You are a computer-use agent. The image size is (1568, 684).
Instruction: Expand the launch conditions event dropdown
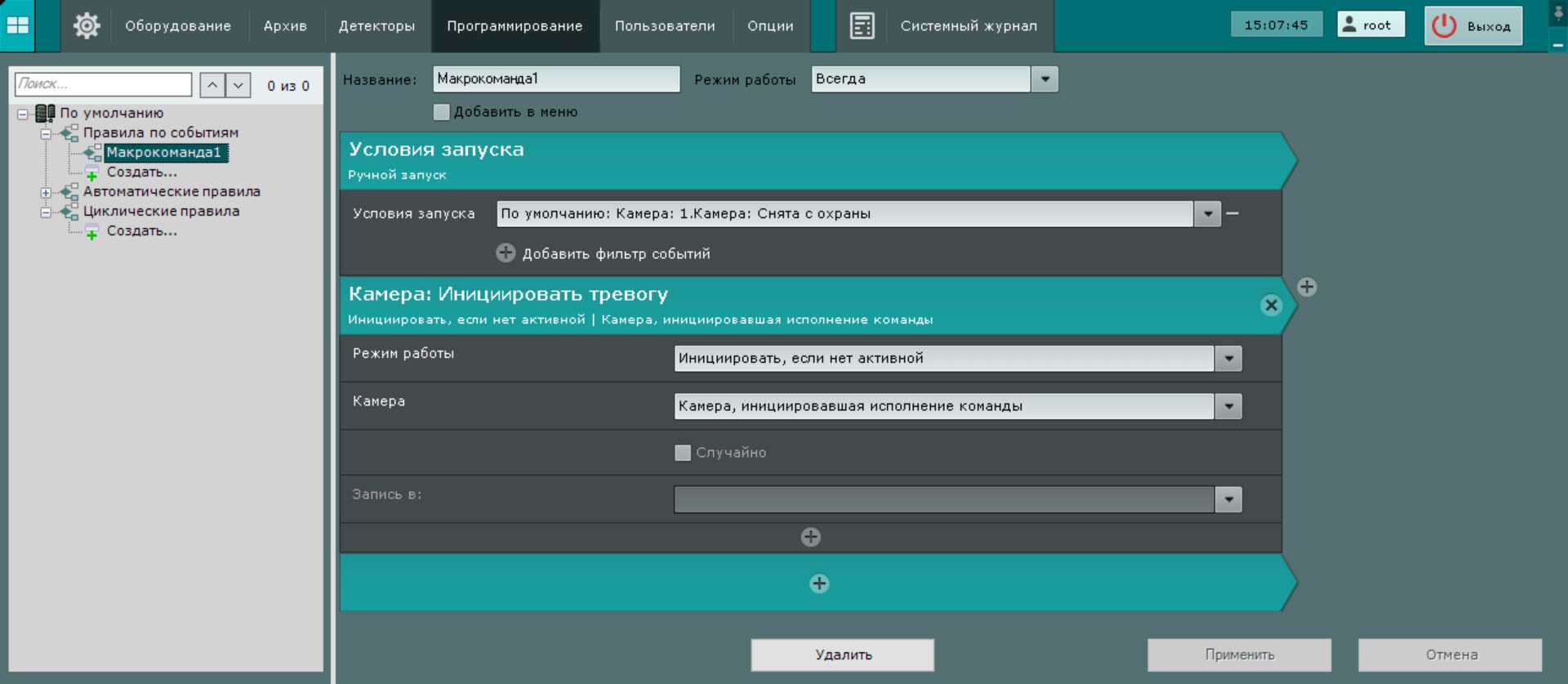pos(1207,214)
